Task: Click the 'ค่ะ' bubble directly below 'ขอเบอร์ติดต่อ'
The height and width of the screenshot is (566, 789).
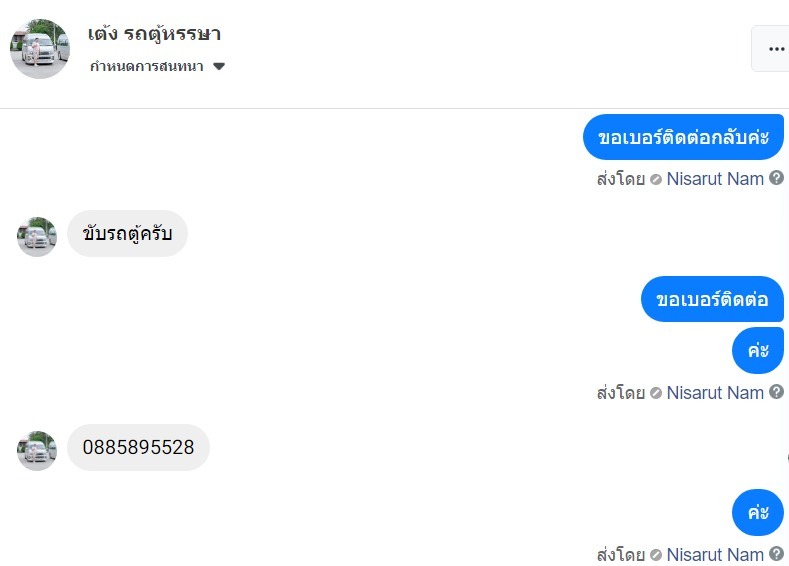Action: click(x=757, y=350)
